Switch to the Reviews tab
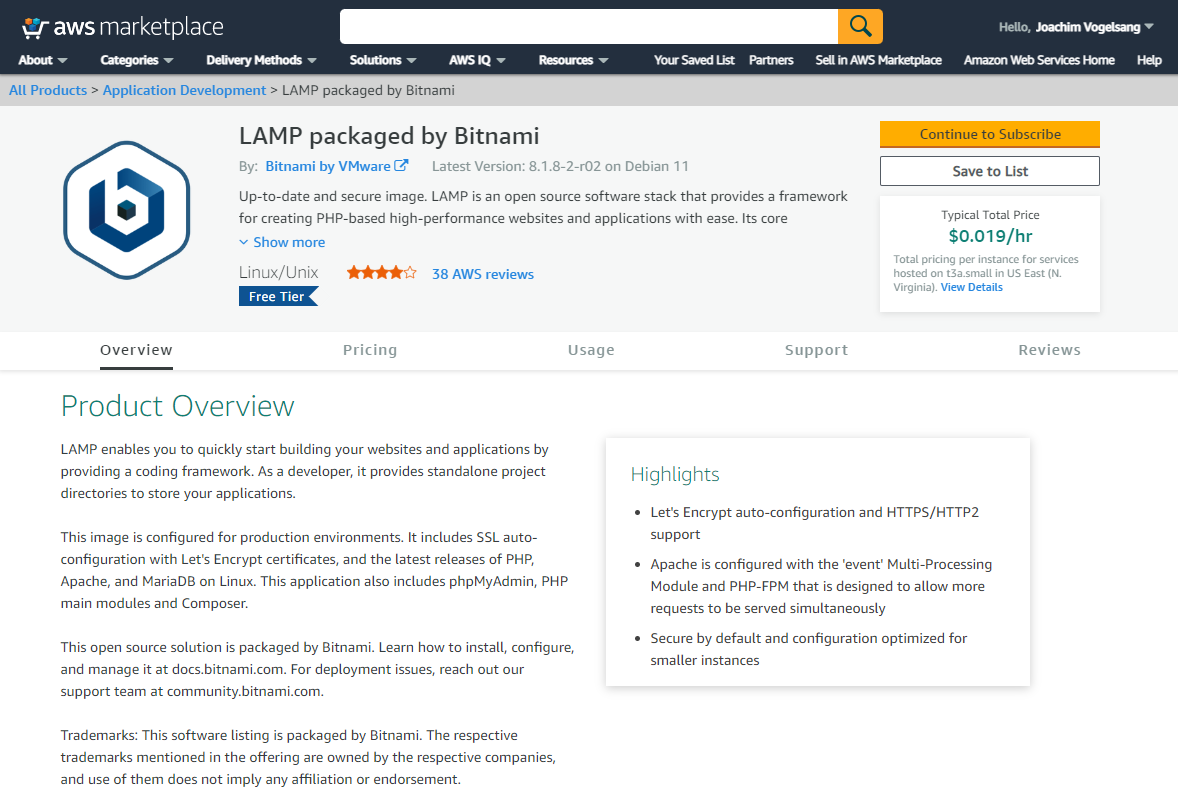This screenshot has width=1178, height=795. 1049,350
